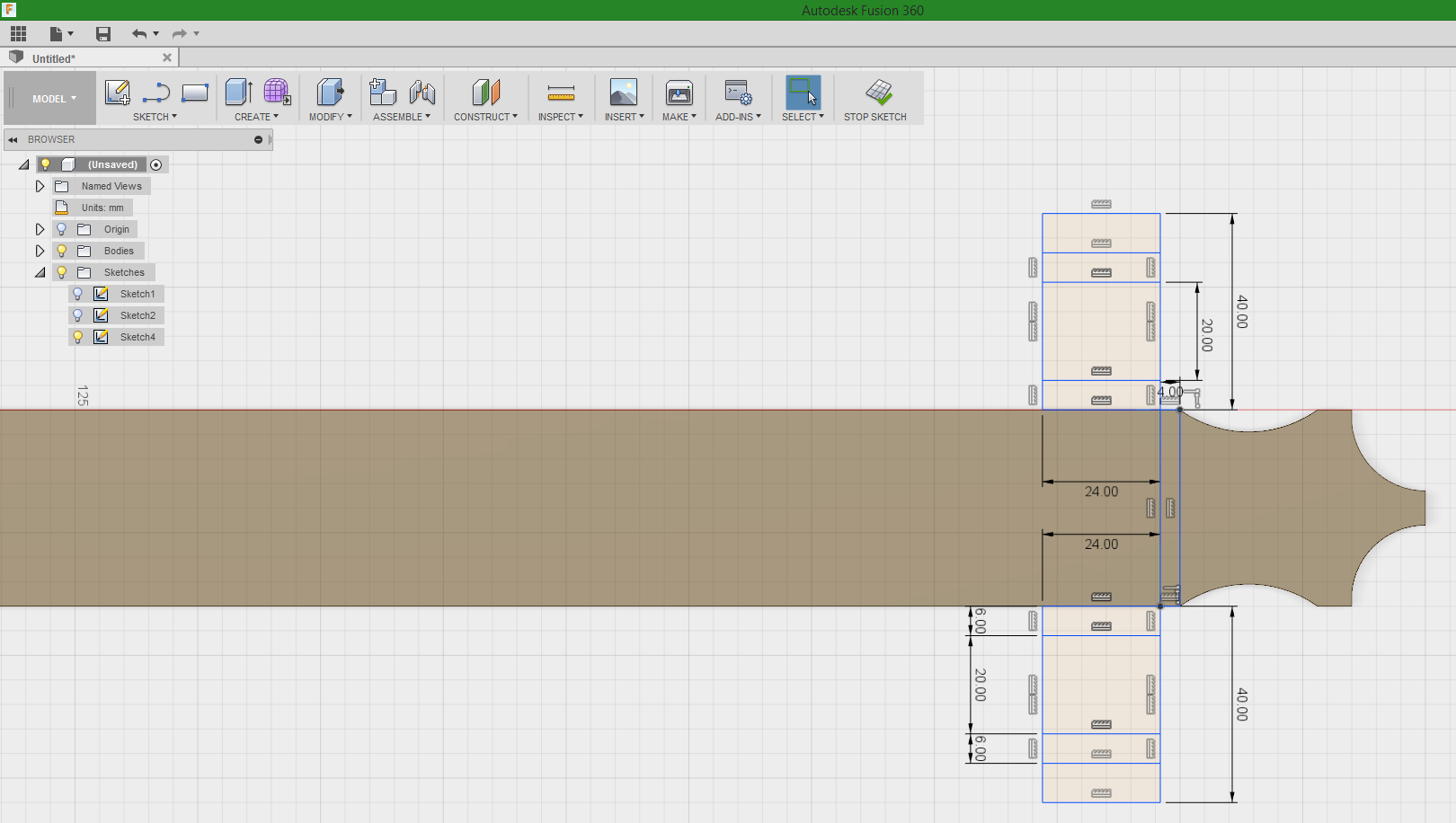This screenshot has height=823, width=1456.
Task: Select Sketch4 in the browser
Action: pyautogui.click(x=138, y=337)
